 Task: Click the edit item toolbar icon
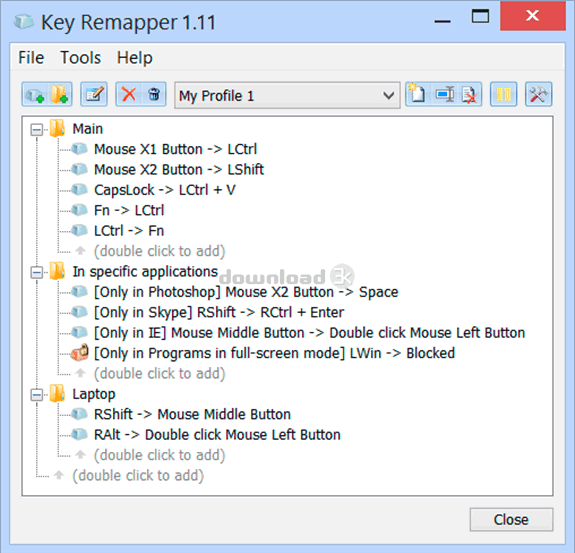[x=94, y=95]
